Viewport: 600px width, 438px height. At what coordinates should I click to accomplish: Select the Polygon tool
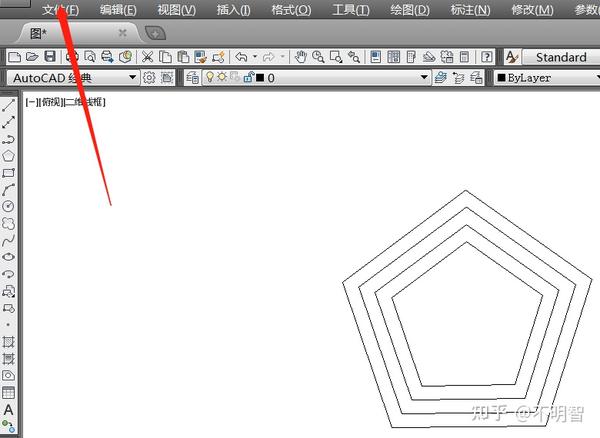pos(8,156)
